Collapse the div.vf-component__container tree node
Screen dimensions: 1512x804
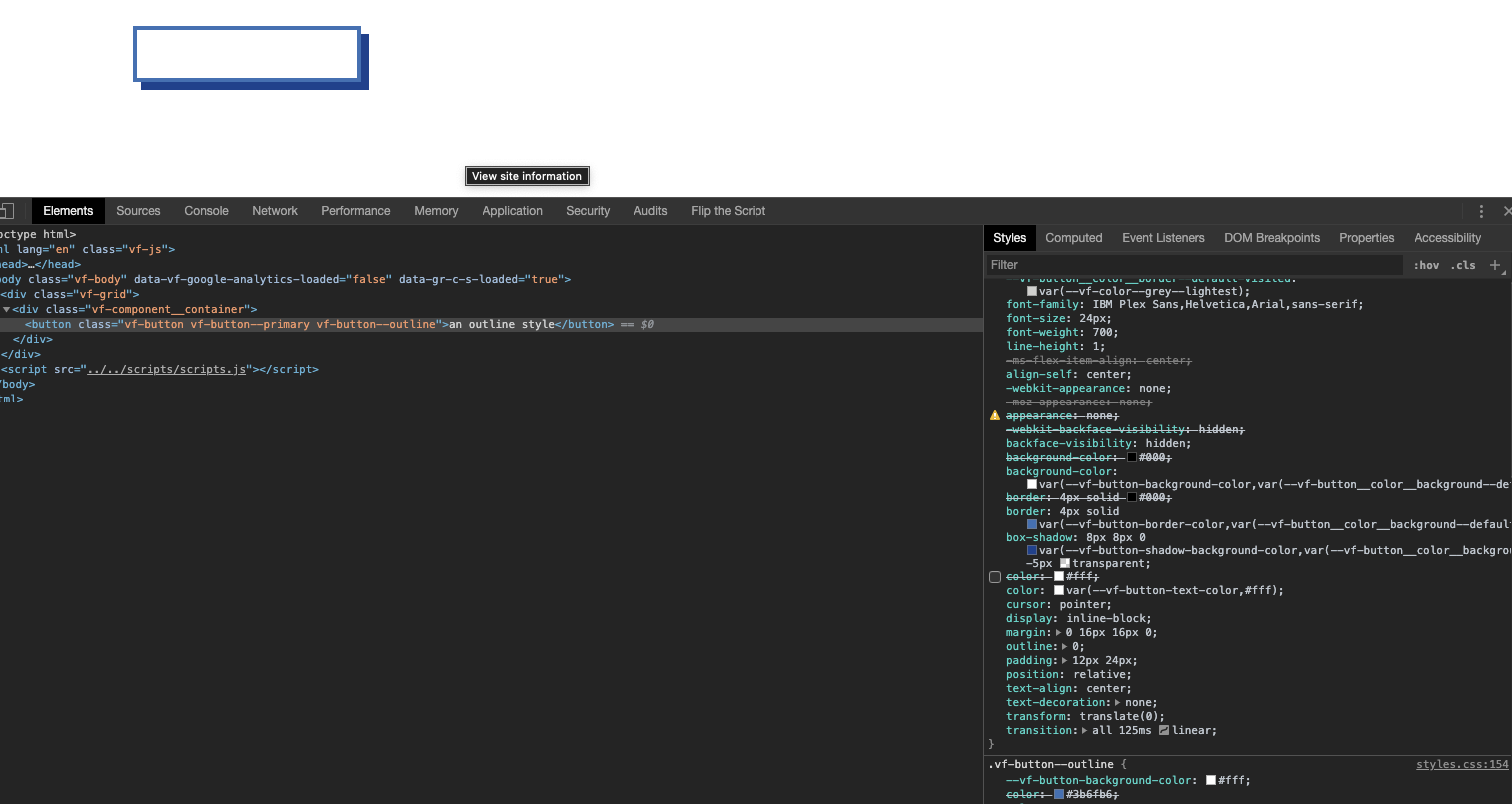click(x=7, y=309)
